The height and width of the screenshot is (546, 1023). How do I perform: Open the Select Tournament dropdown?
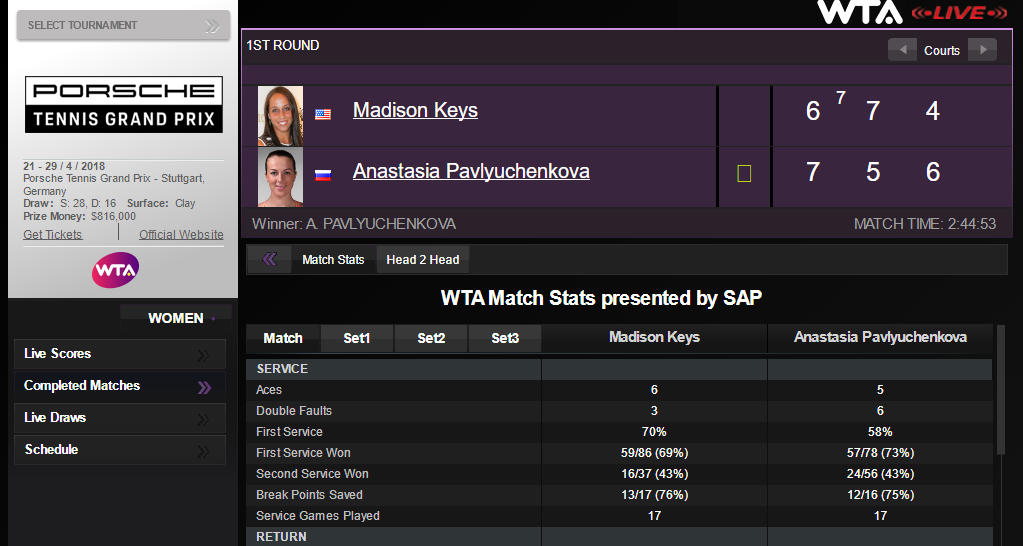123,25
